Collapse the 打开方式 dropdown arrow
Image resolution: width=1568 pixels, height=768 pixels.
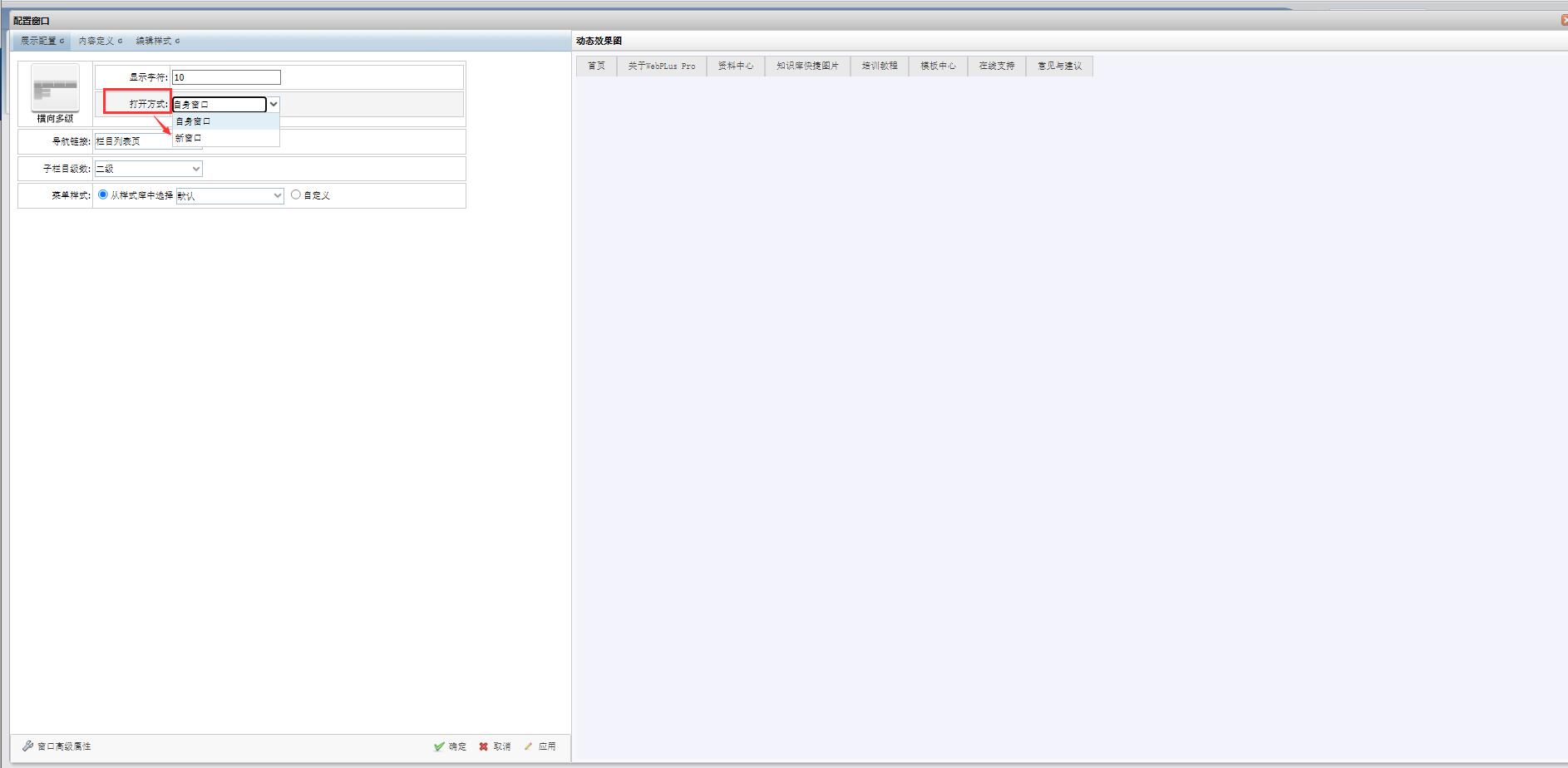point(274,105)
